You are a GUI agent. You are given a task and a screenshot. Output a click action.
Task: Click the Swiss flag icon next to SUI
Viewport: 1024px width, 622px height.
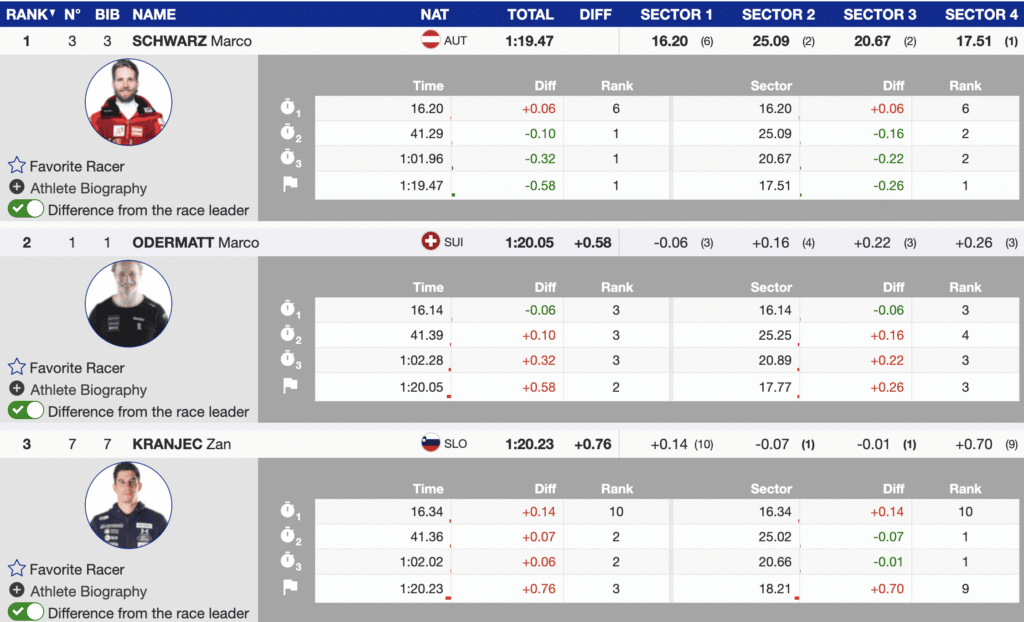(431, 242)
